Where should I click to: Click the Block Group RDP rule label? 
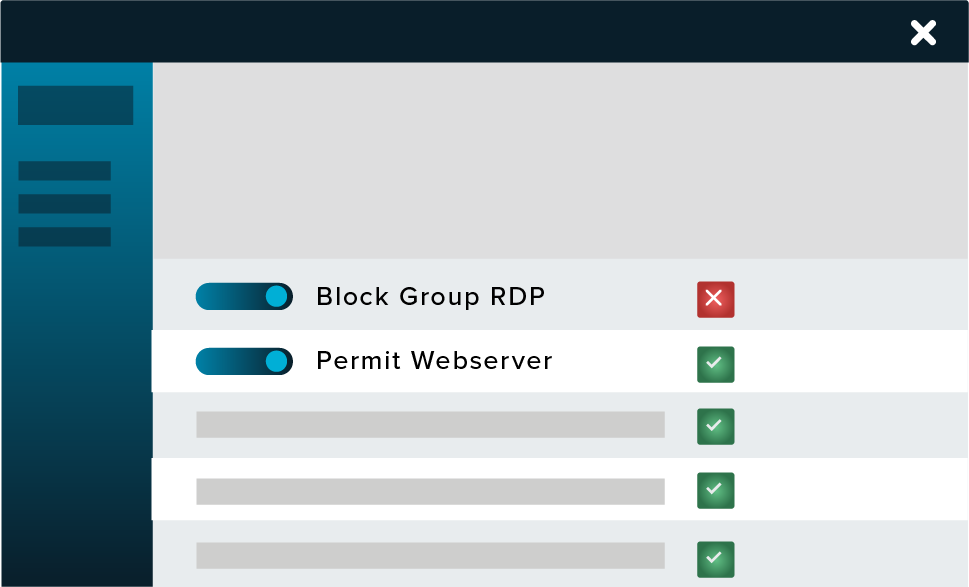coord(430,296)
